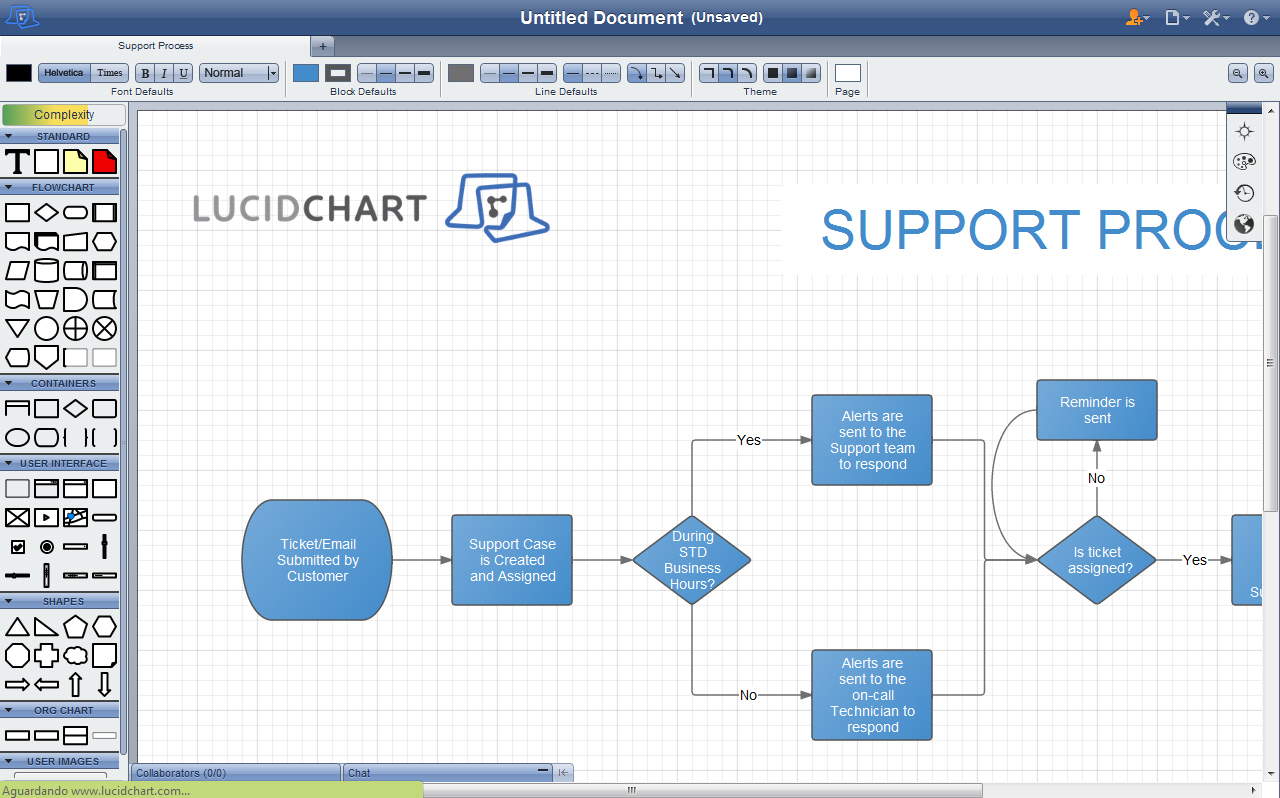Open the Normal text size dropdown
Viewport: 1280px width, 798px height.
[x=239, y=73]
